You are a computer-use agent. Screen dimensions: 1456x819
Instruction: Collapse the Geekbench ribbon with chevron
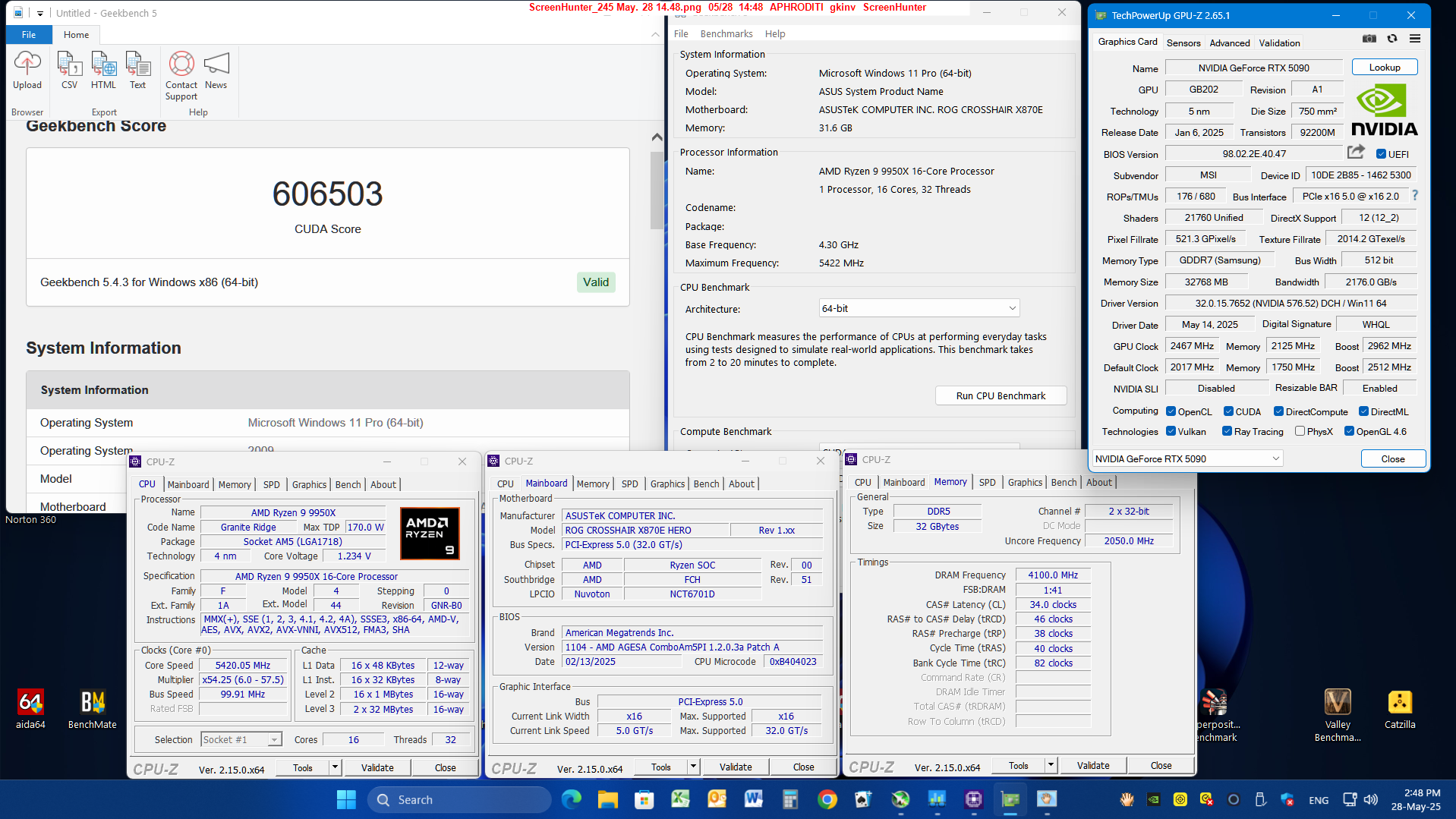(655, 34)
